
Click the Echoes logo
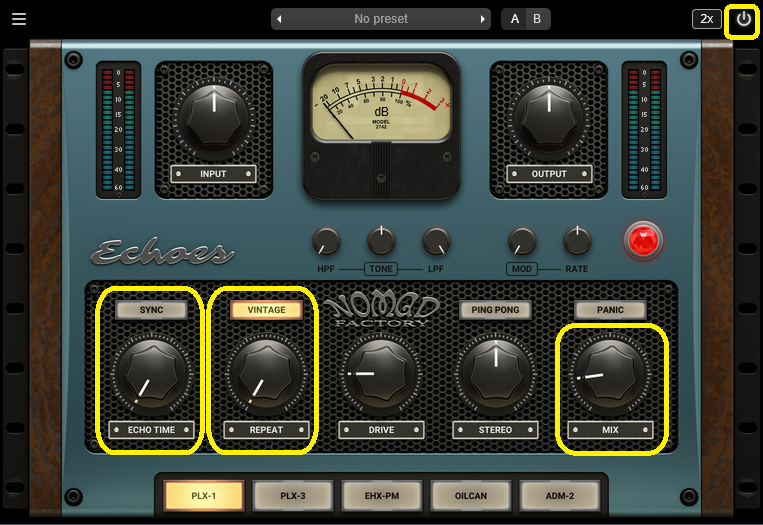[x=163, y=252]
